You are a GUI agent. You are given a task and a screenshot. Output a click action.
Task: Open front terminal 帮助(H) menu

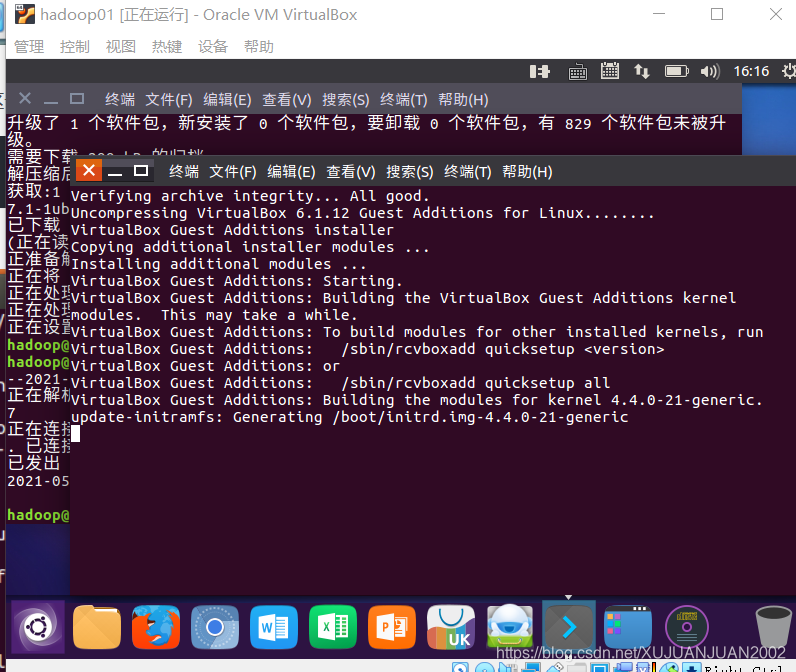click(x=527, y=172)
